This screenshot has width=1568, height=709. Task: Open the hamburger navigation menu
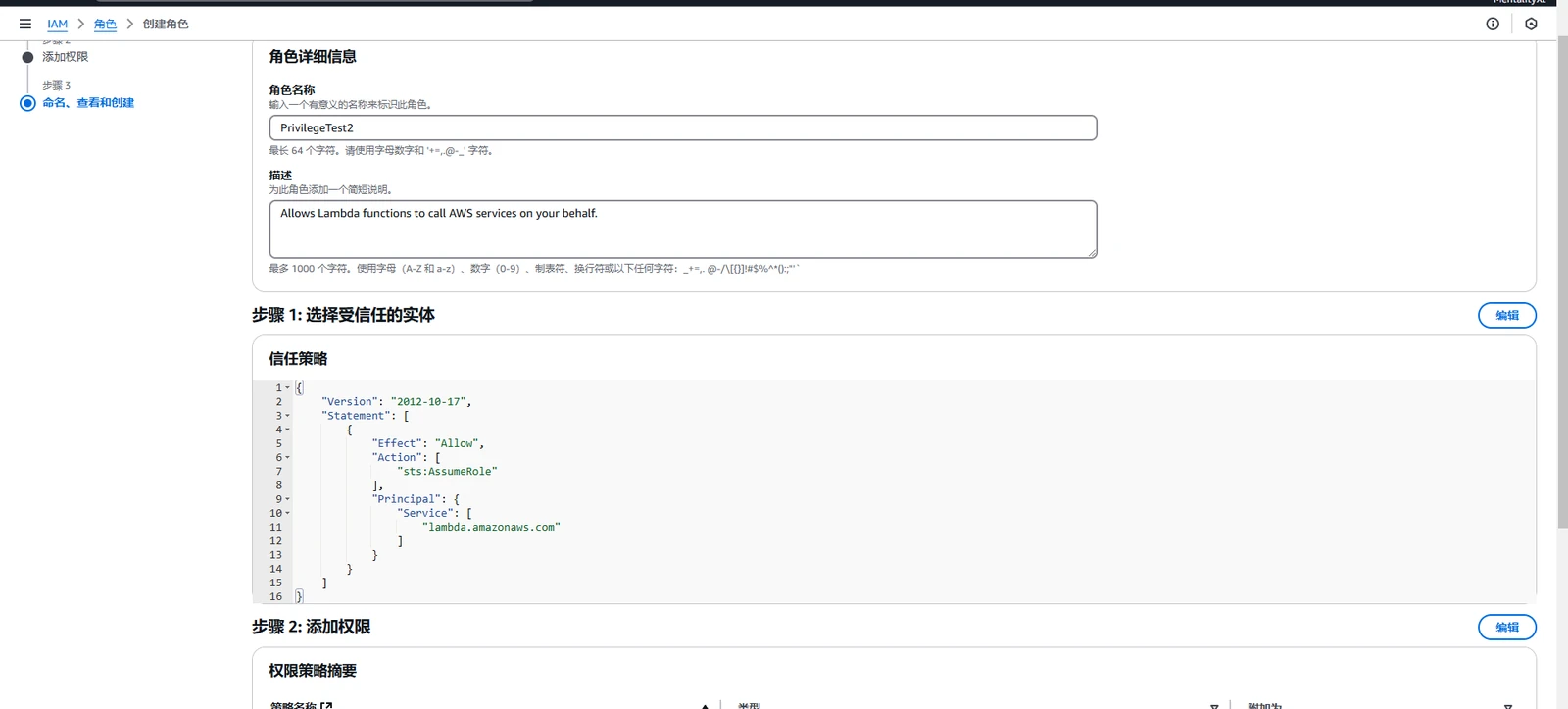coord(25,24)
